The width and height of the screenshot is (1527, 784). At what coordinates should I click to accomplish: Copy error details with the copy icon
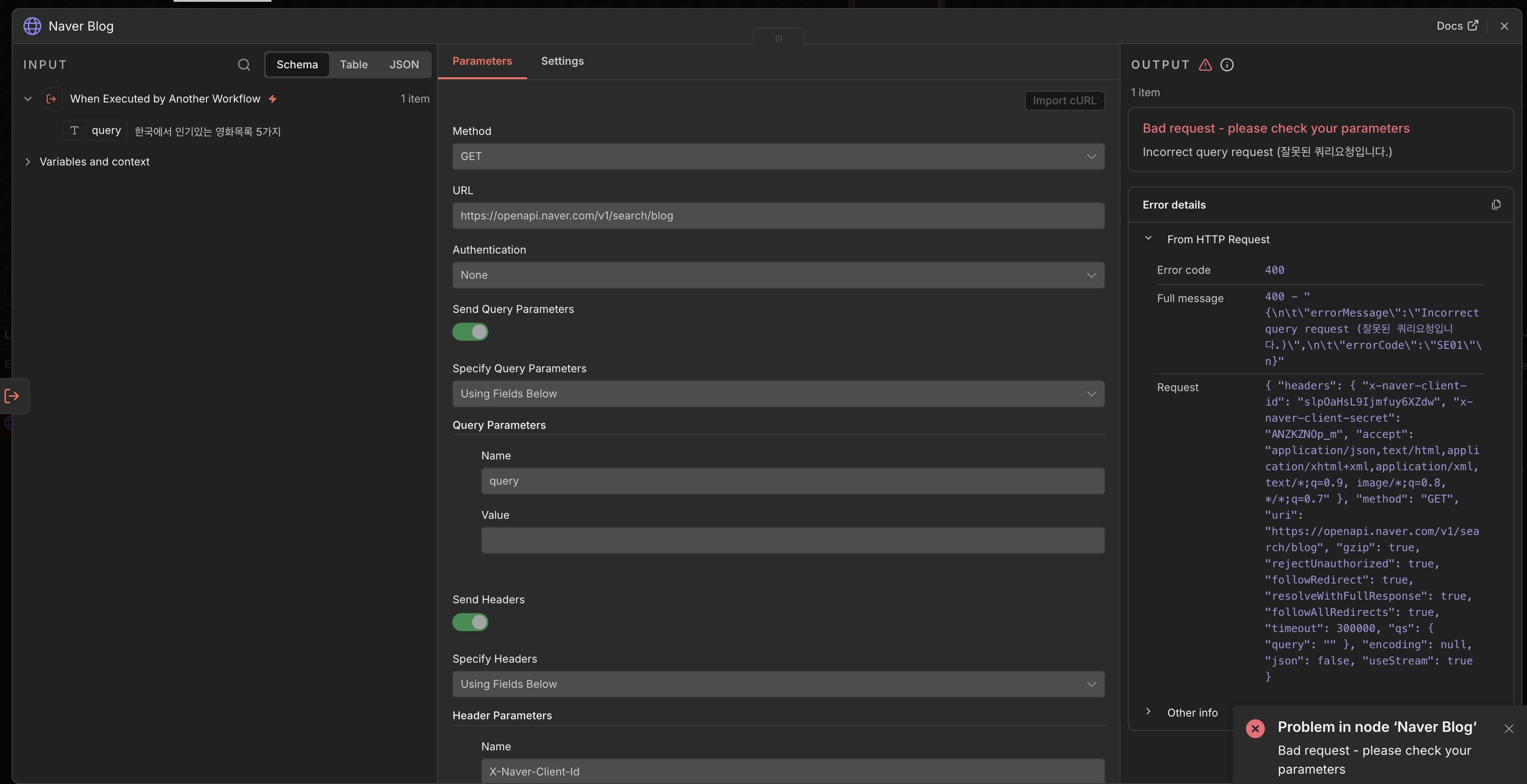point(1496,205)
